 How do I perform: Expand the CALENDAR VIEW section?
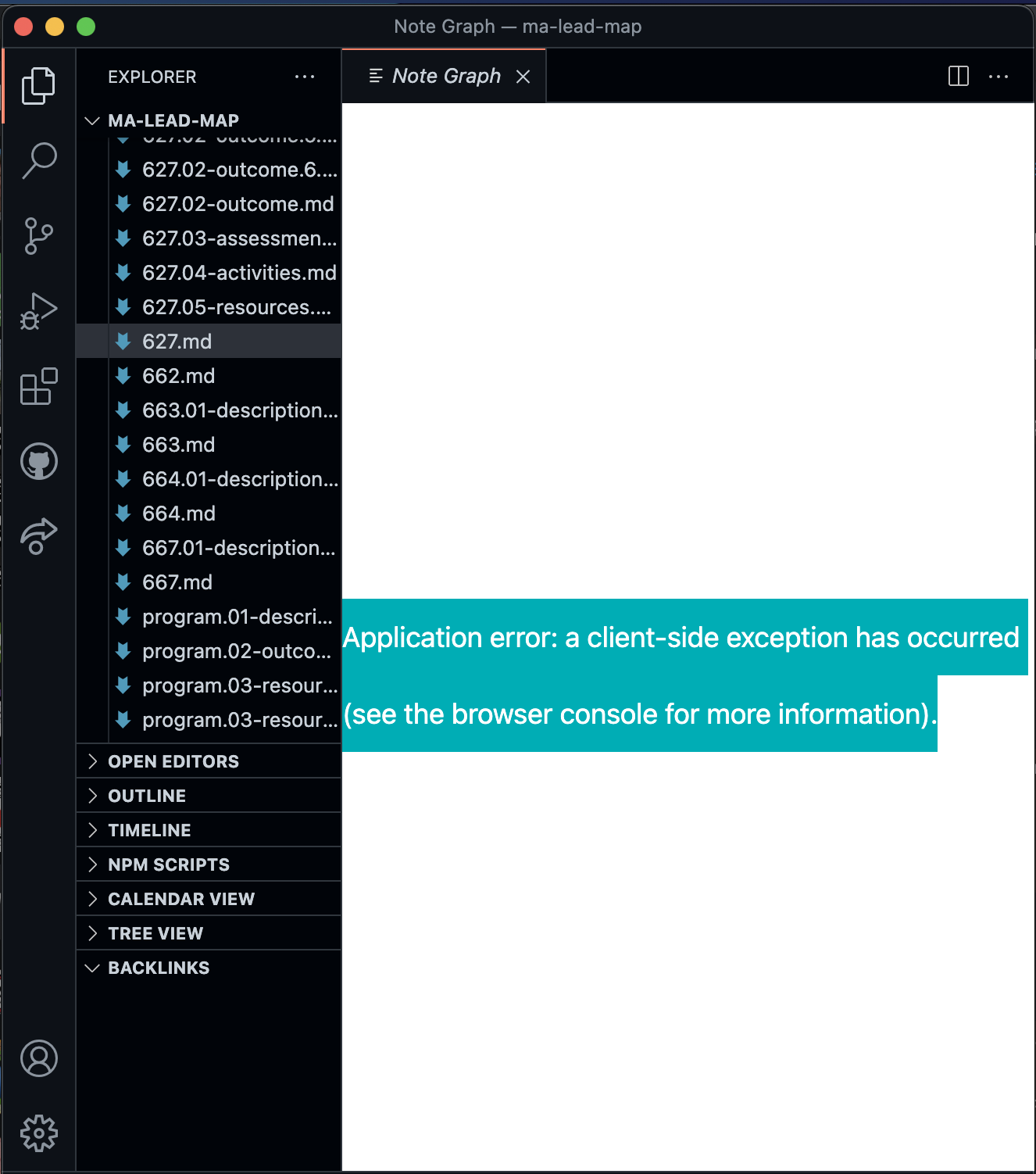[180, 898]
